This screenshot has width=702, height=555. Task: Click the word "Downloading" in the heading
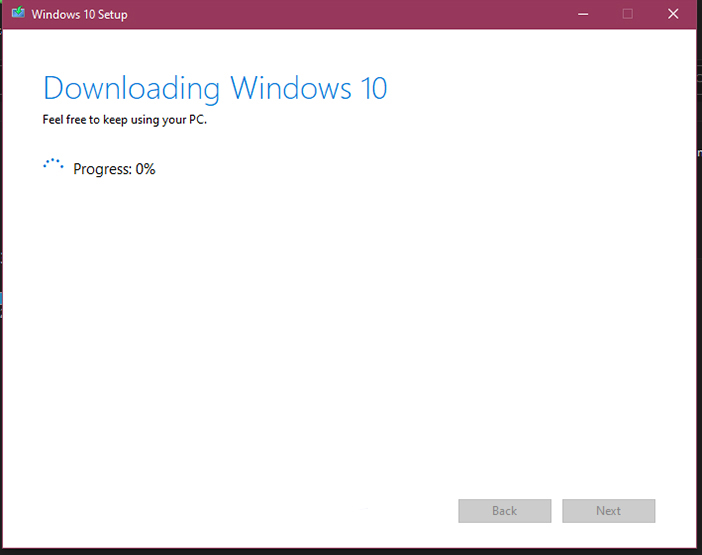132,88
